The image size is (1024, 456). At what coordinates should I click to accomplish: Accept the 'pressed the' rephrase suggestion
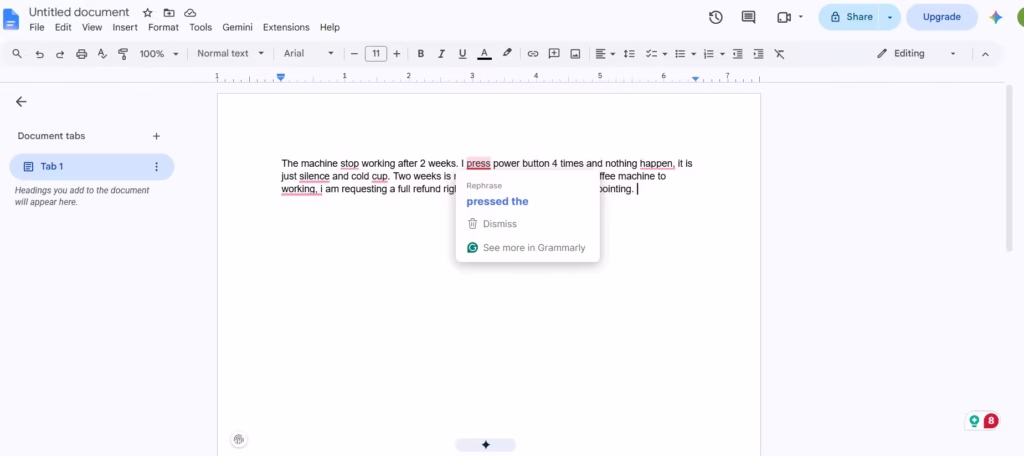pos(497,202)
